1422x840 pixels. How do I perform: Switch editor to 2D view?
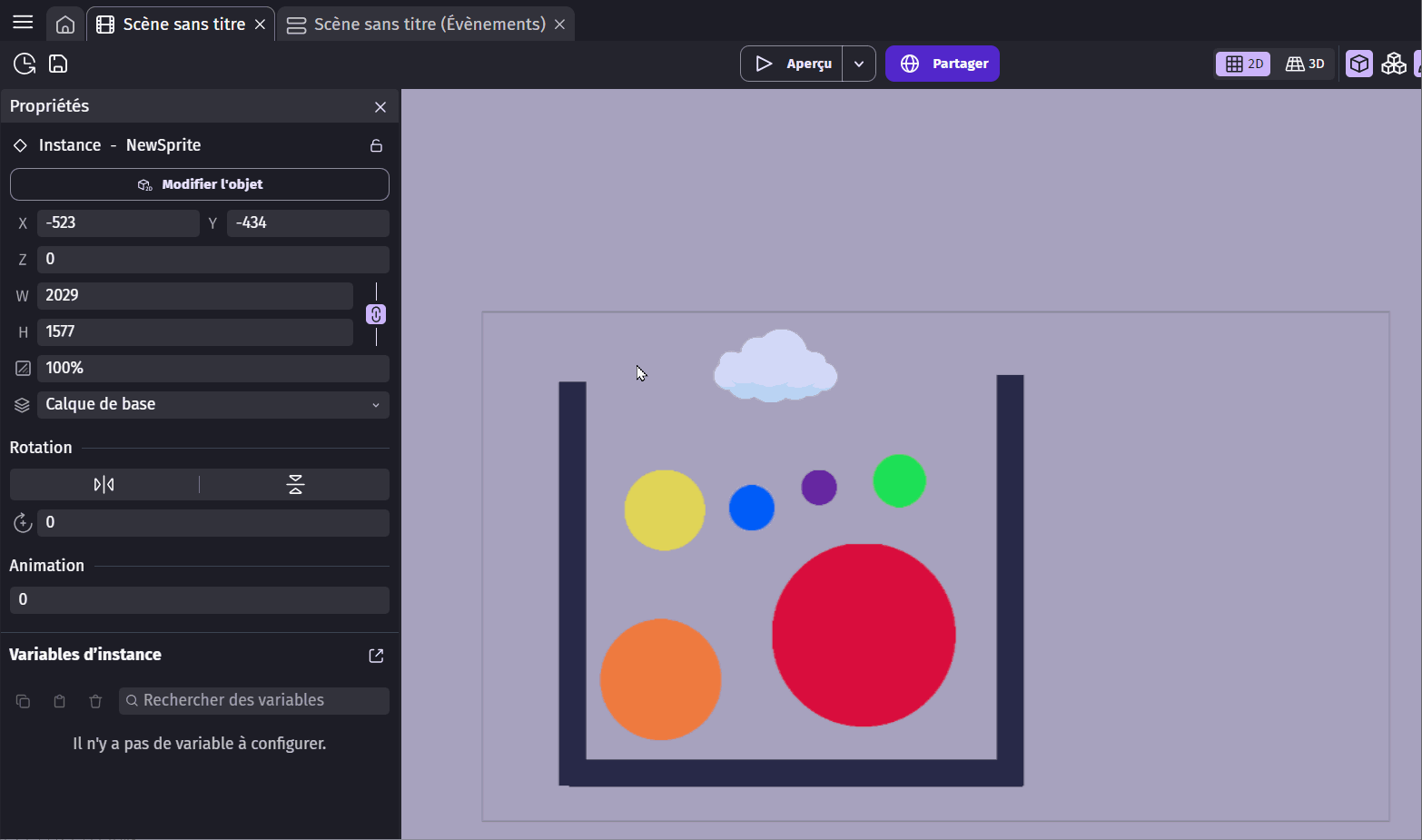[x=1244, y=64]
